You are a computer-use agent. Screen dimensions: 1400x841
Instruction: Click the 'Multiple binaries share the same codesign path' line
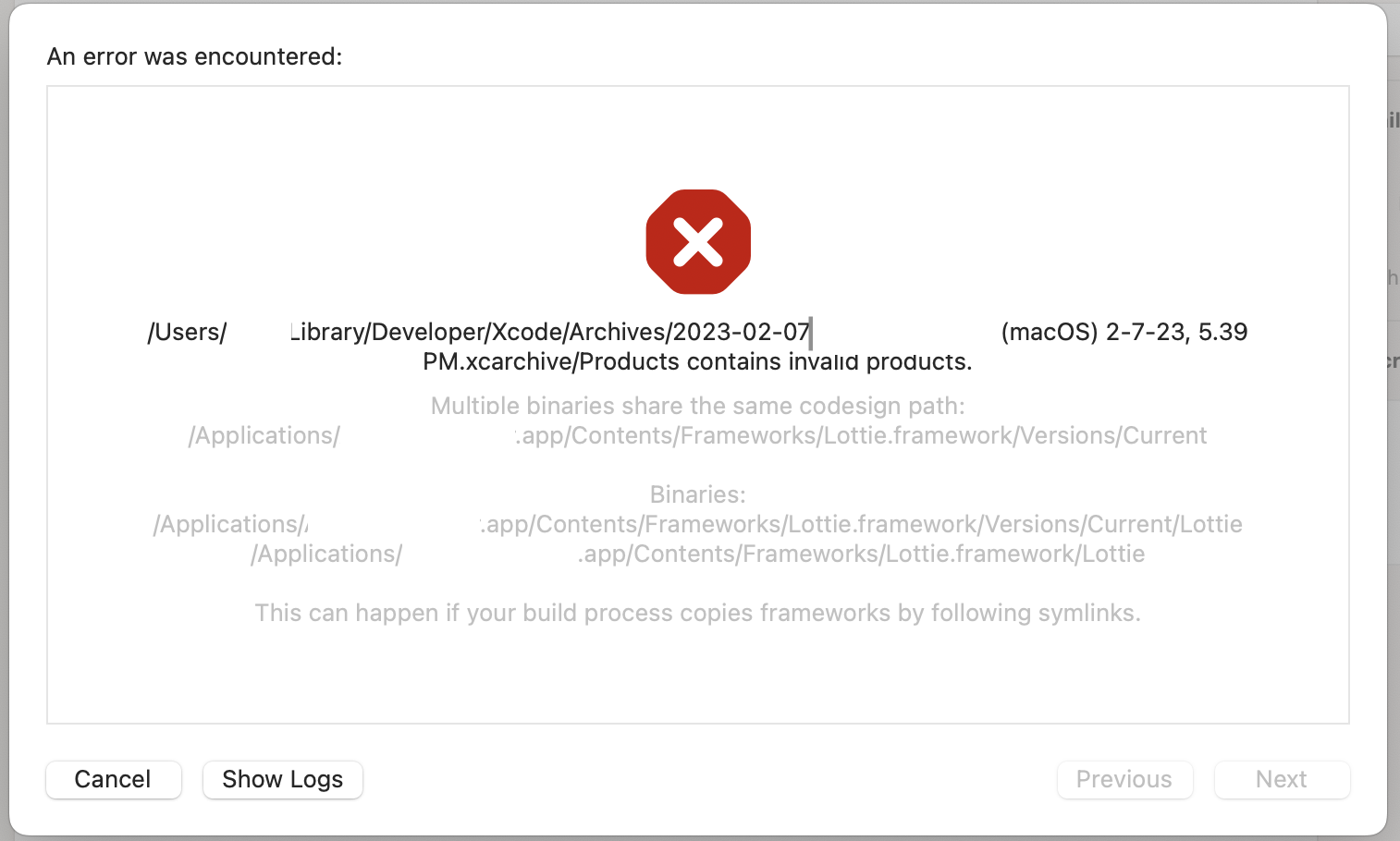pos(698,405)
